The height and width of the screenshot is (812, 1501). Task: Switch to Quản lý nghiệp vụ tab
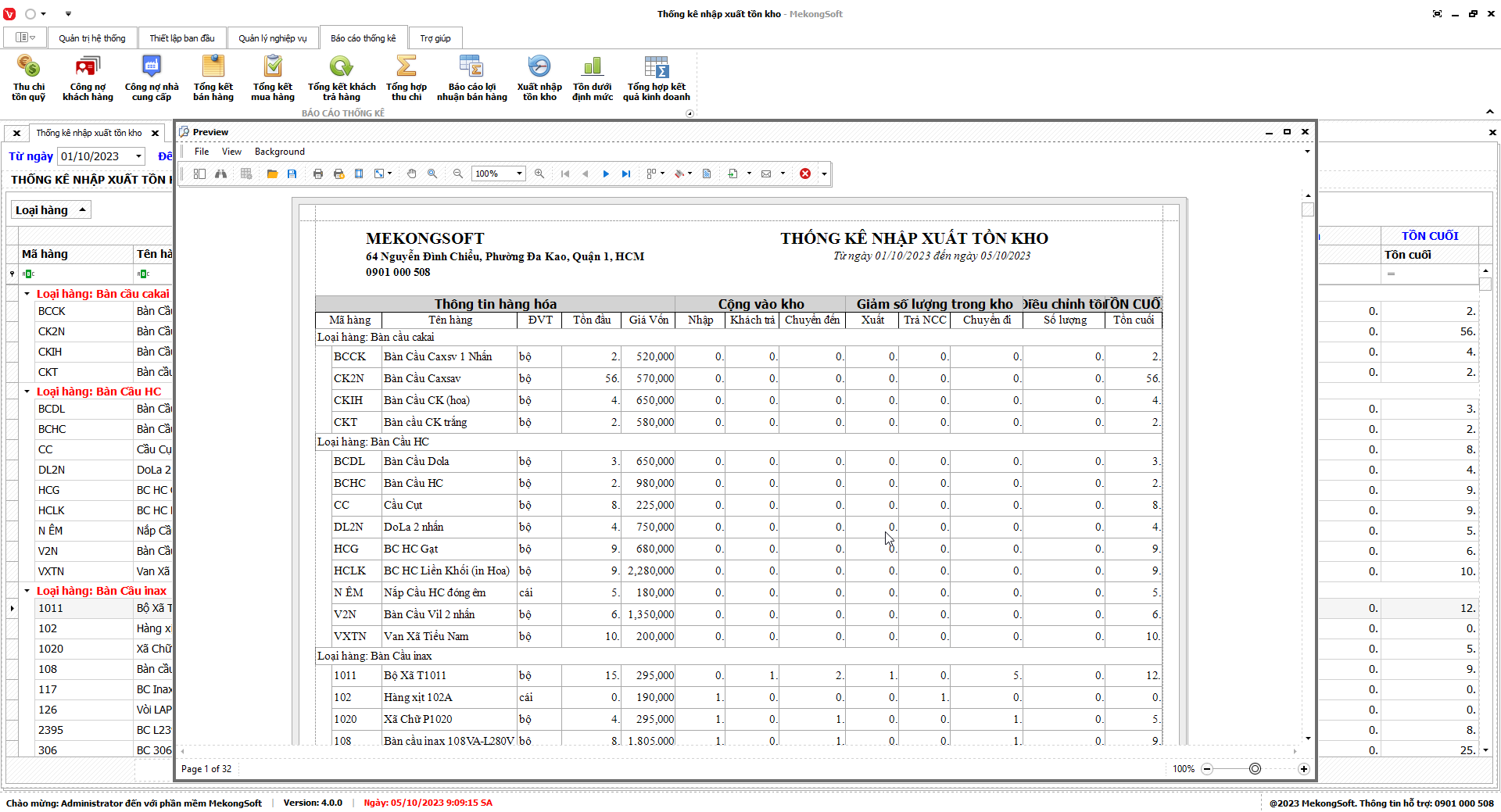(x=272, y=38)
